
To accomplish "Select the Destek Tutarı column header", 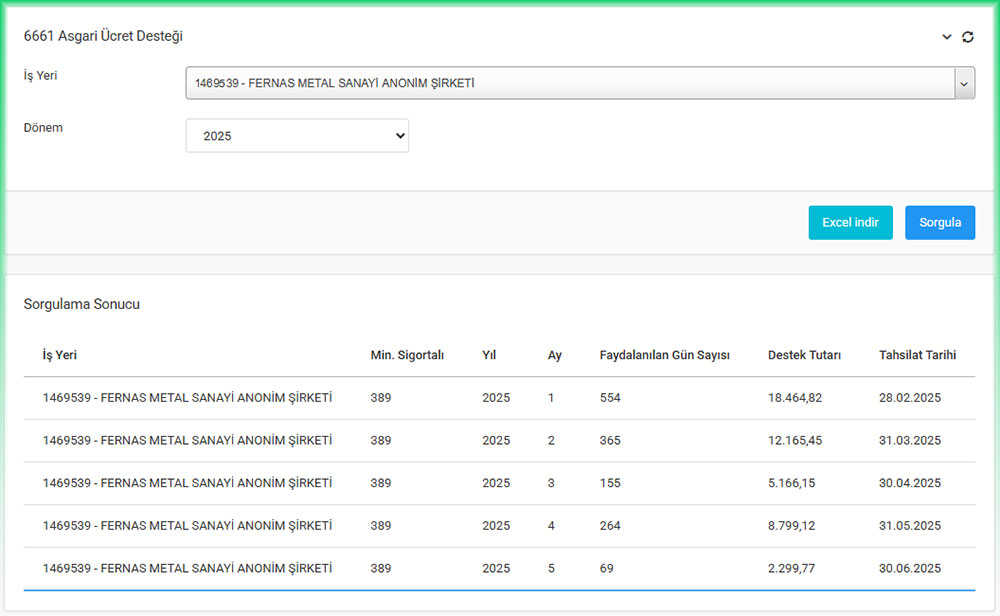I will tap(804, 356).
